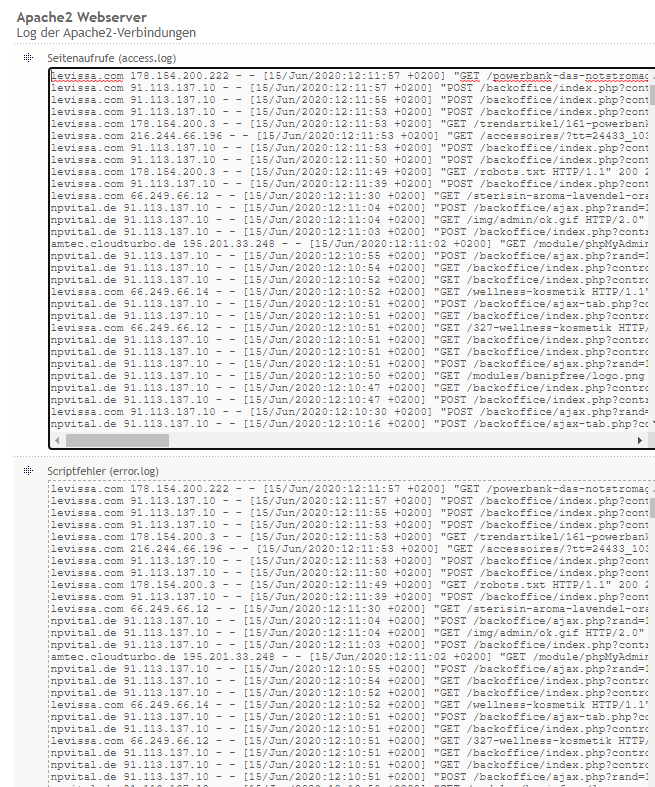
Task: Click the access.log horizontal scrollbar thumb
Action: [117, 440]
